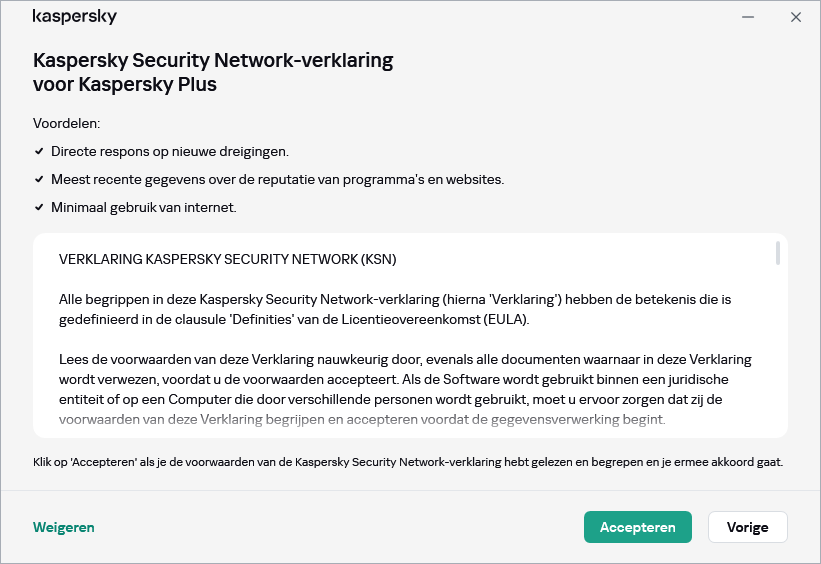Click the paragraph starting 'Lees de voorwaarden'

click(405, 389)
